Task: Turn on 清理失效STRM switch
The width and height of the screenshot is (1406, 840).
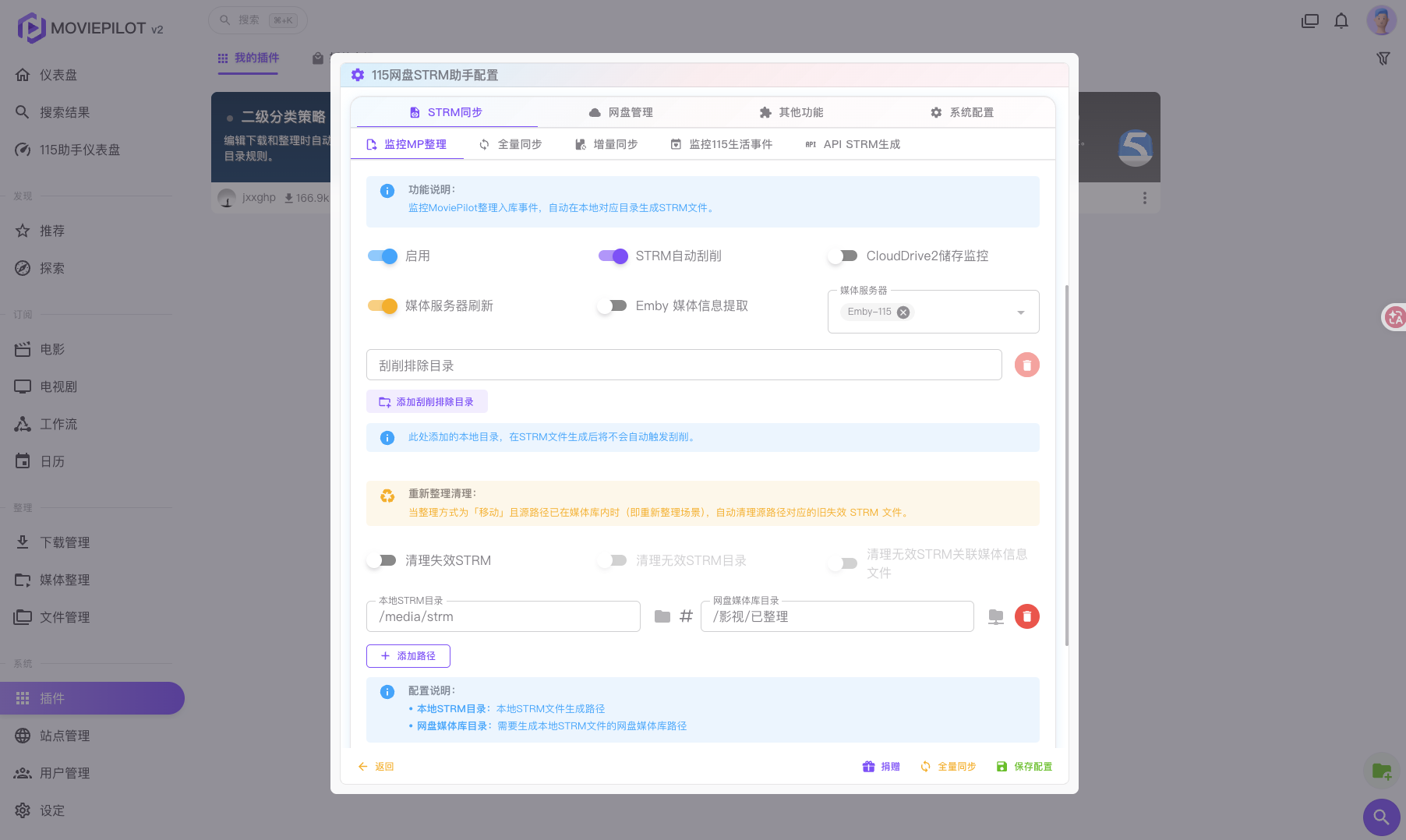Action: 381,560
